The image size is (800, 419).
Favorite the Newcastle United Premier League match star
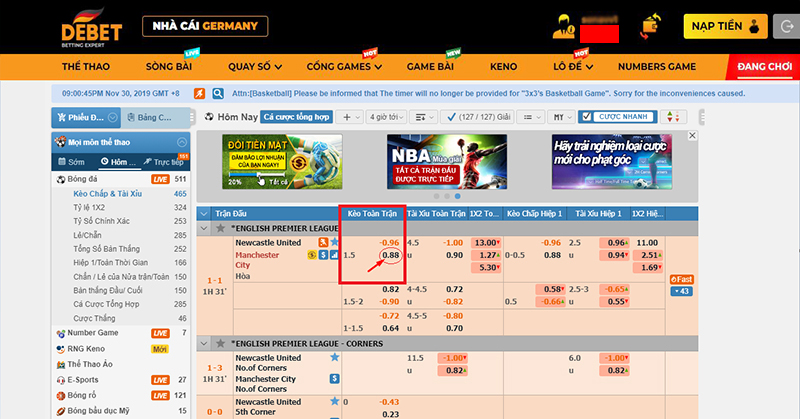335,242
